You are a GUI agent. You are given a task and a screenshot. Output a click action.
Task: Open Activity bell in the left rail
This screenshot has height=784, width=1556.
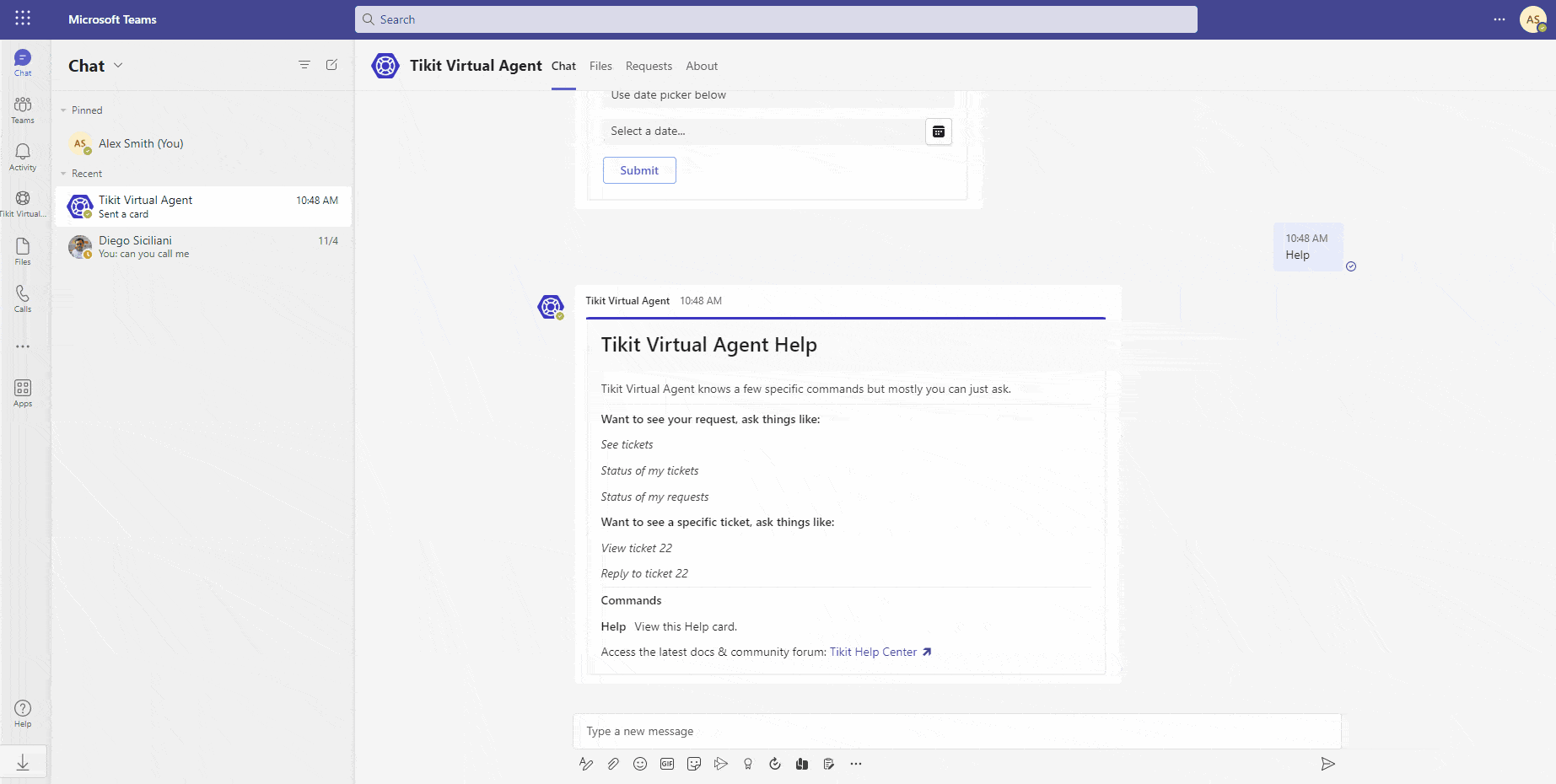[23, 157]
